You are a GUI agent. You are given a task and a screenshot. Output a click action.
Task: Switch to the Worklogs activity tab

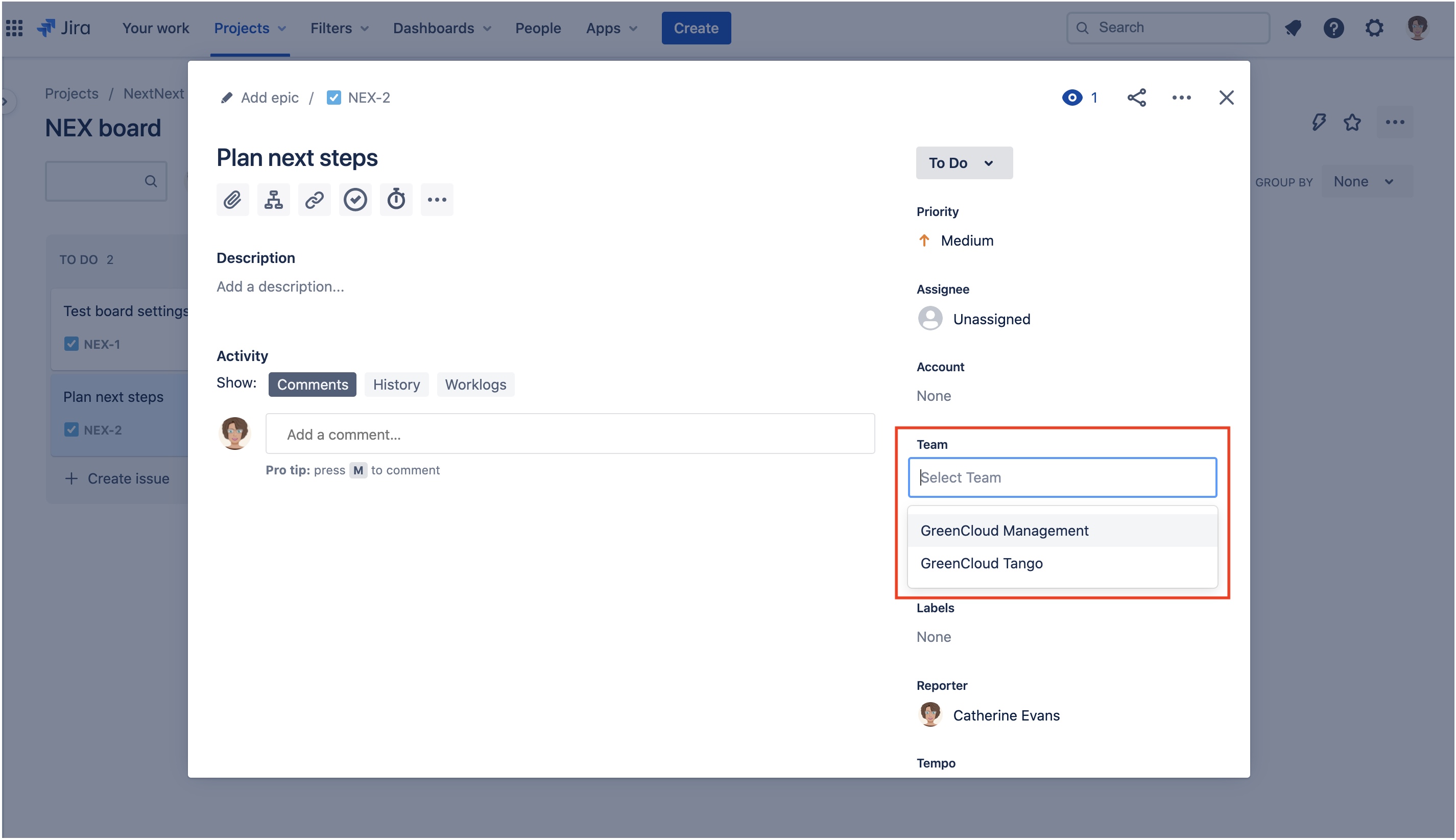click(475, 384)
